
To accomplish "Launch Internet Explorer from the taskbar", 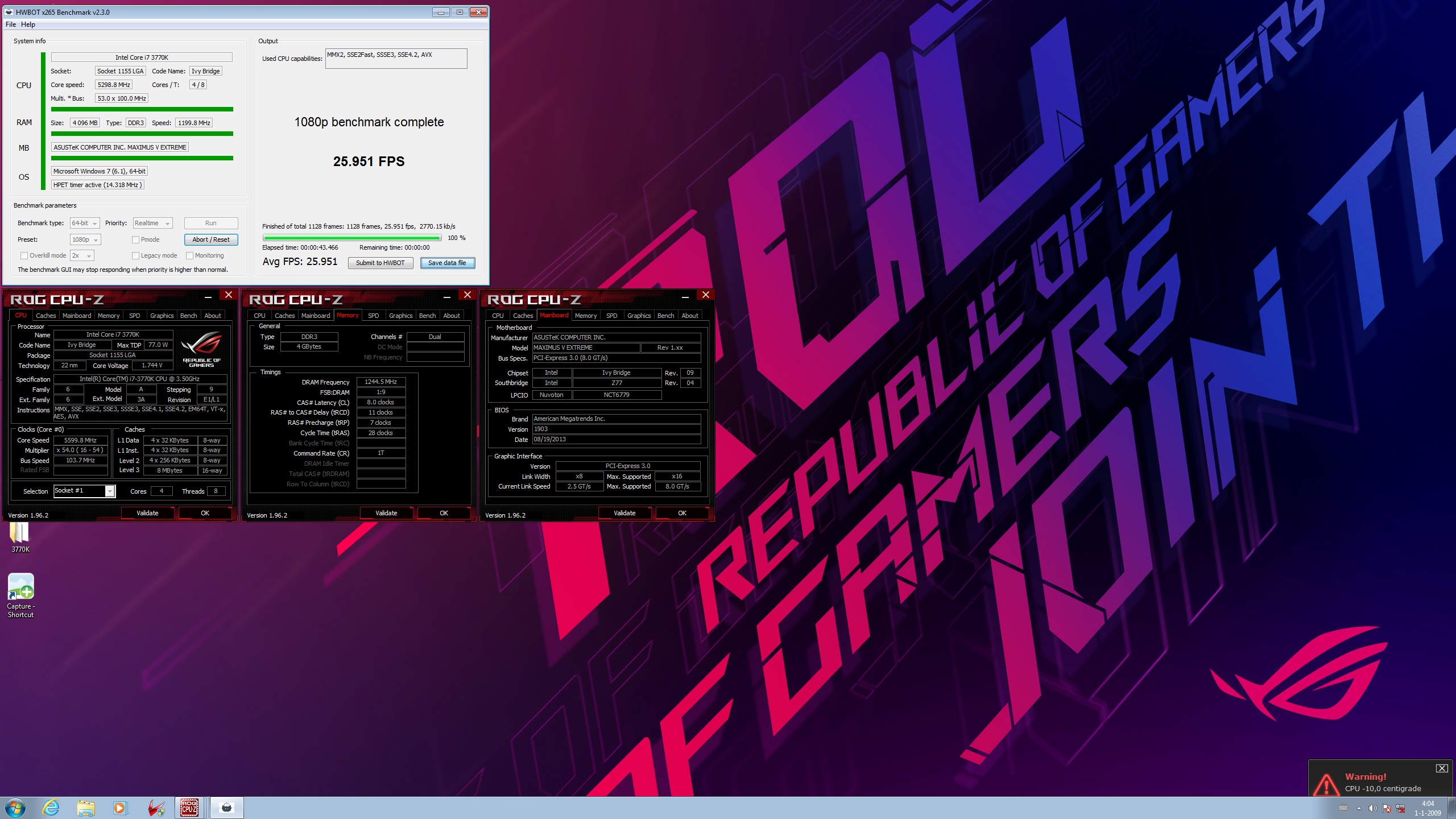I will pyautogui.click(x=51, y=808).
